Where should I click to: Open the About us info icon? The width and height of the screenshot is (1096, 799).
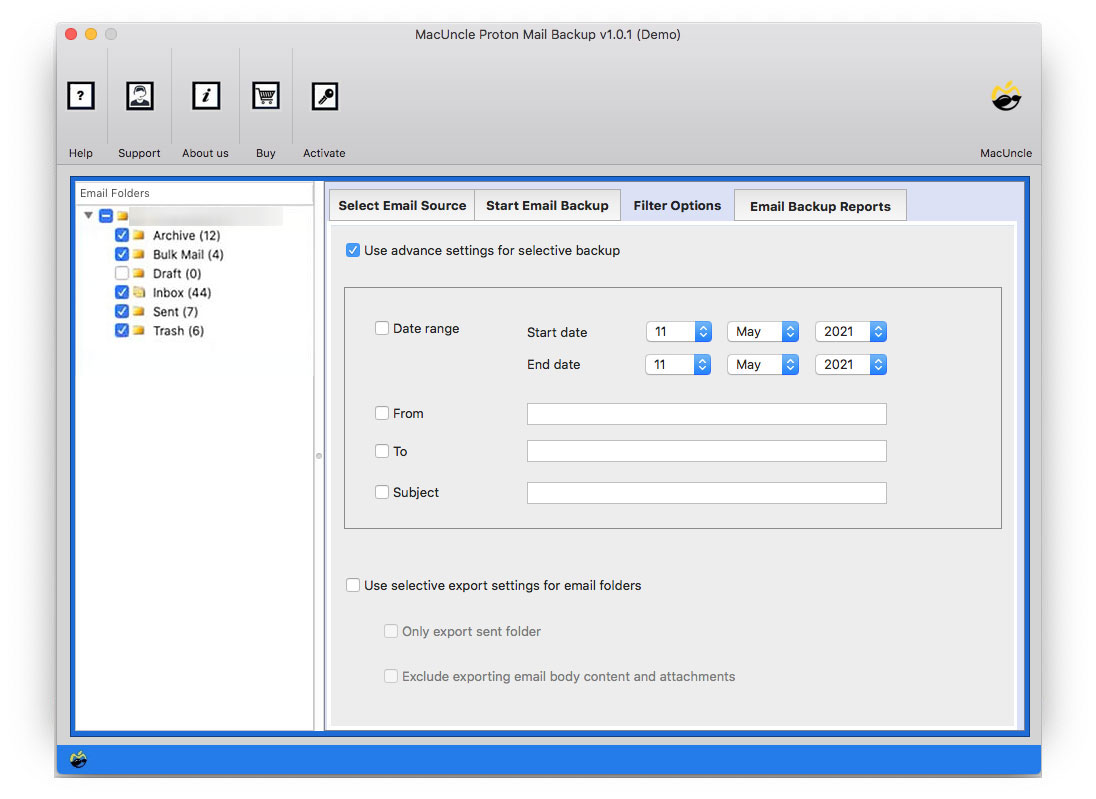206,96
